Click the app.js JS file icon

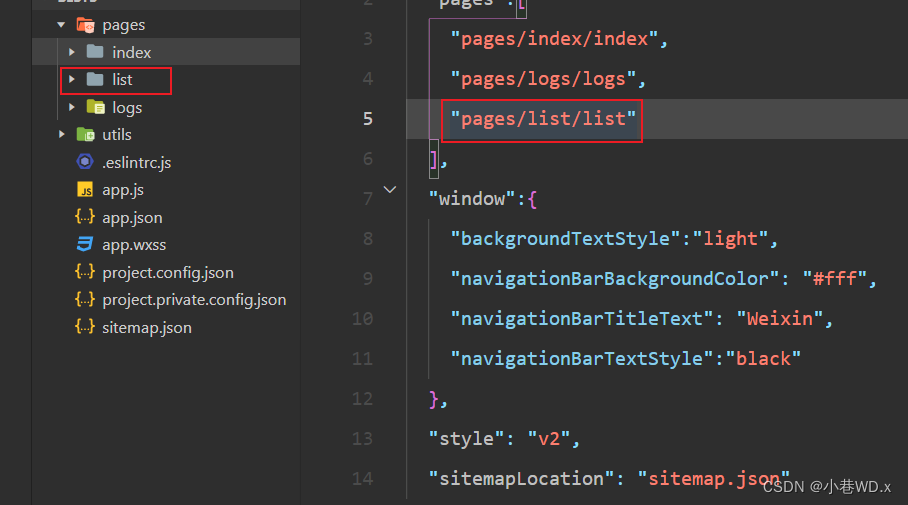point(85,189)
